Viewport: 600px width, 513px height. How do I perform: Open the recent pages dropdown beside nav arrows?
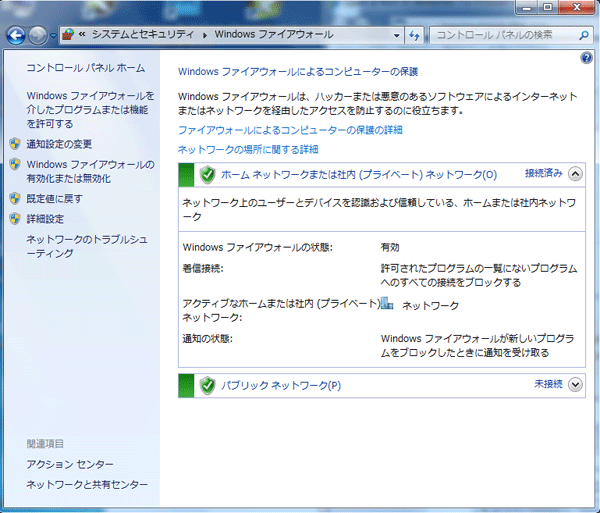53,36
